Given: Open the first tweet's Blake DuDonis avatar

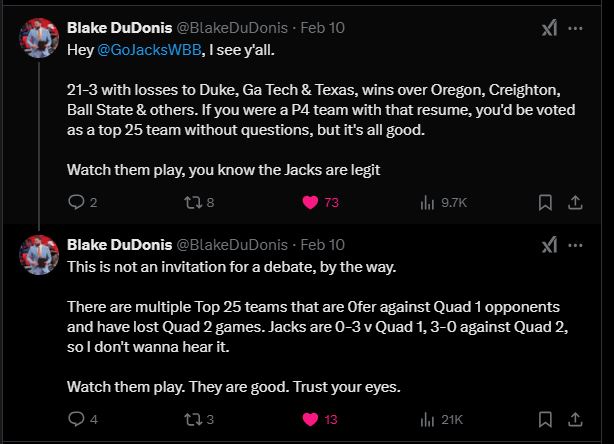Looking at the screenshot, I should point(39,38).
